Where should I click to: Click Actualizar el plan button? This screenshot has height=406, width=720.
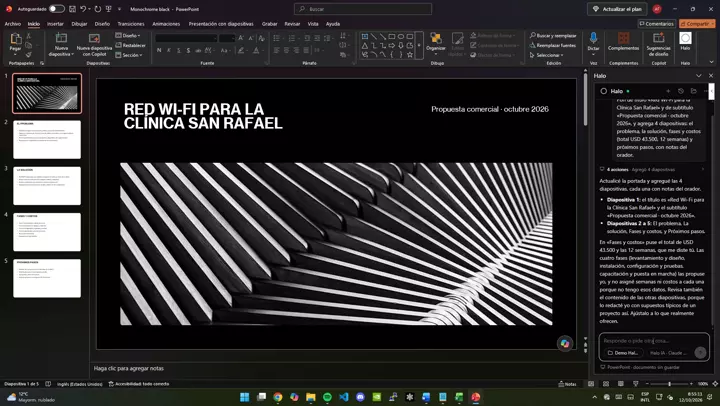point(617,9)
